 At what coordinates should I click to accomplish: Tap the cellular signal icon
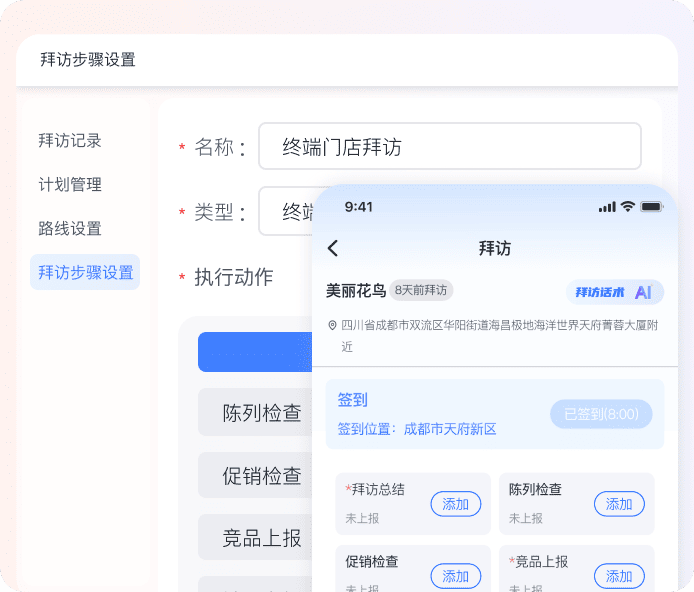(607, 207)
